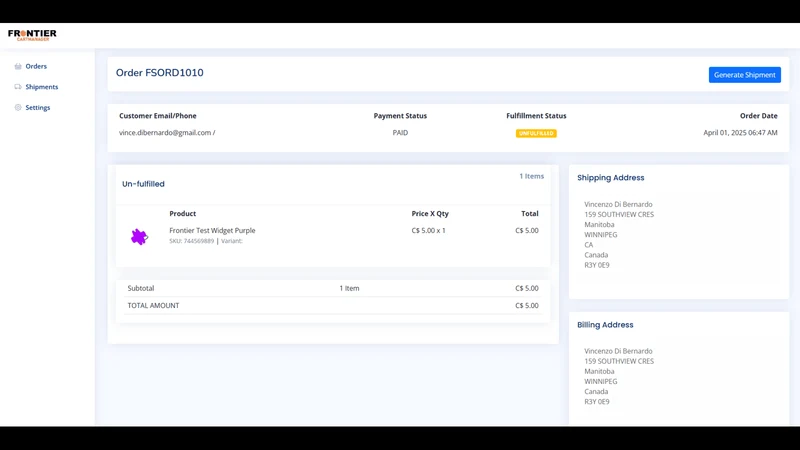The image size is (800, 450).
Task: Click the C$ 5.00 total amount value
Action: tap(527, 306)
